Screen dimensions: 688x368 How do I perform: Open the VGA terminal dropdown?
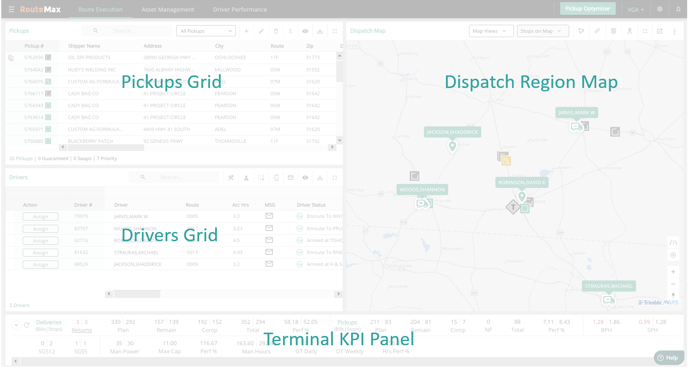point(635,9)
